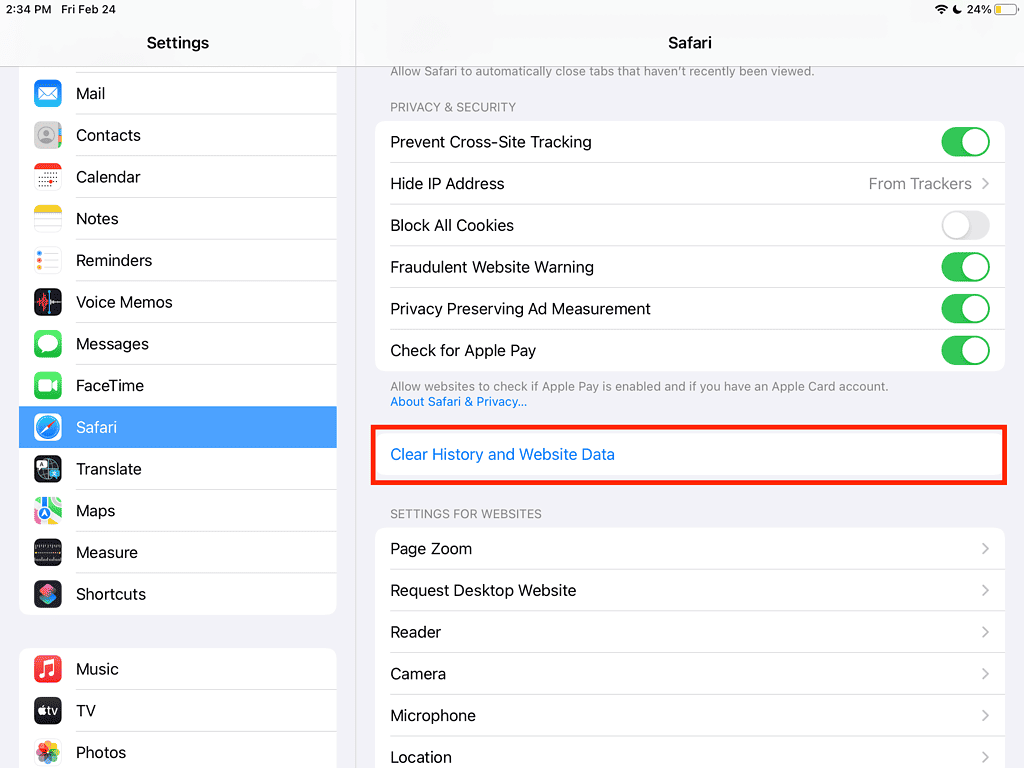Viewport: 1024px width, 768px height.
Task: Select Mail in the Settings sidebar
Action: point(178,93)
